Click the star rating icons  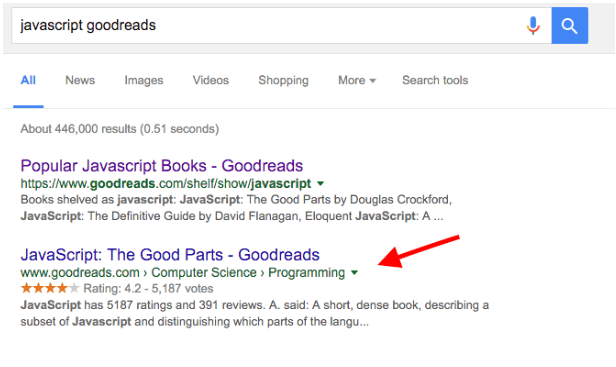(x=50, y=288)
